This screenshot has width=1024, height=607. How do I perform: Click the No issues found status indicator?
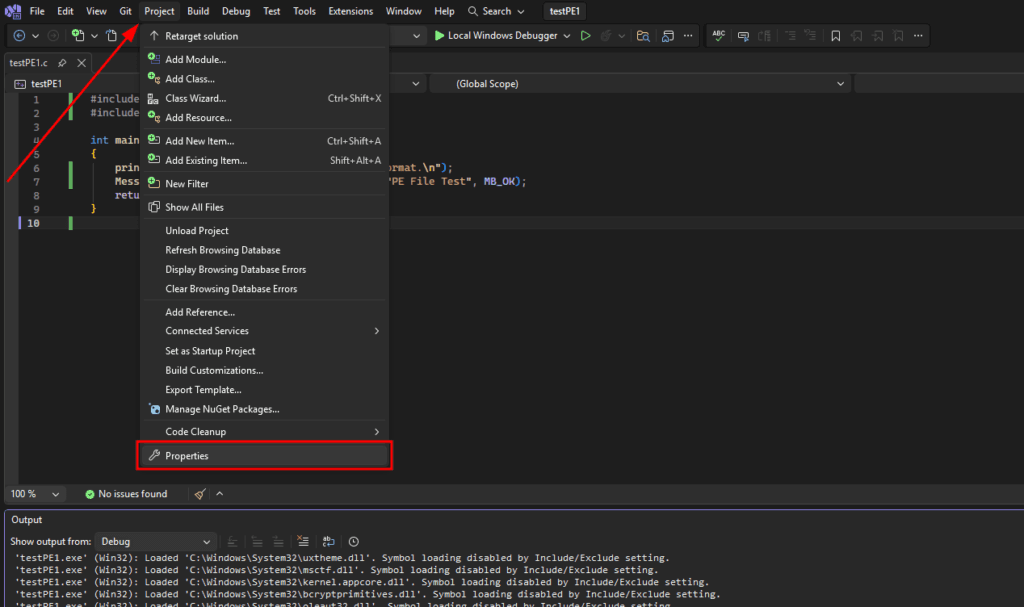(x=126, y=494)
